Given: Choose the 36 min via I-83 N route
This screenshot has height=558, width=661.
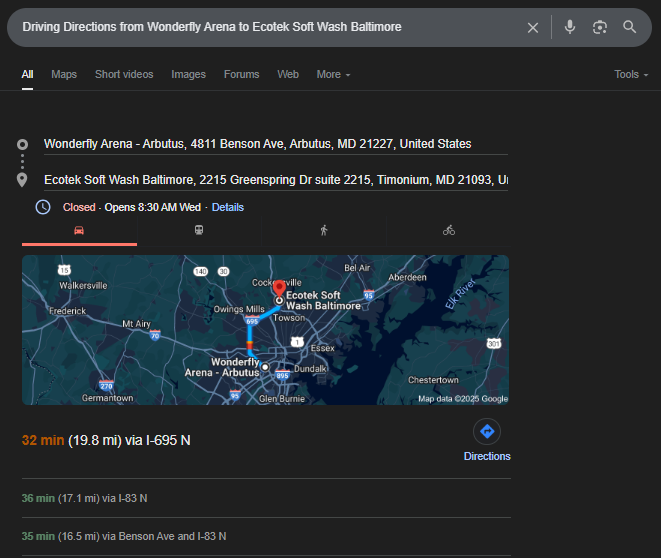Looking at the screenshot, I should pos(84,498).
